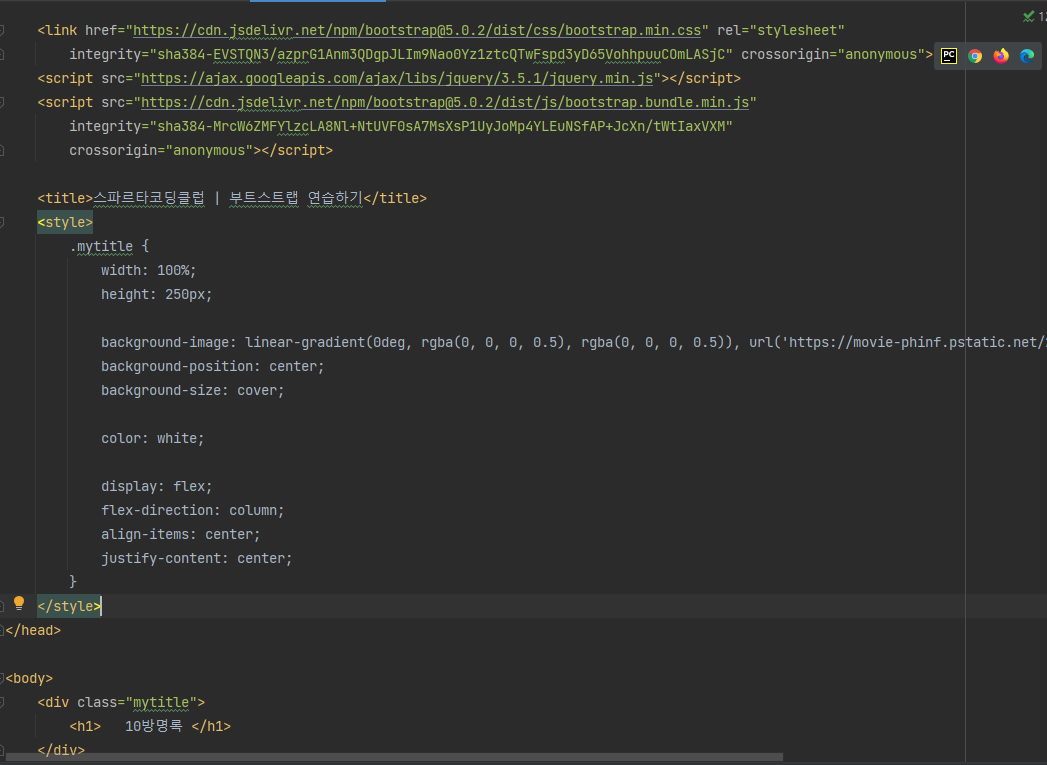
Task: Click rel="stylesheet" attribute
Action: coord(781,31)
